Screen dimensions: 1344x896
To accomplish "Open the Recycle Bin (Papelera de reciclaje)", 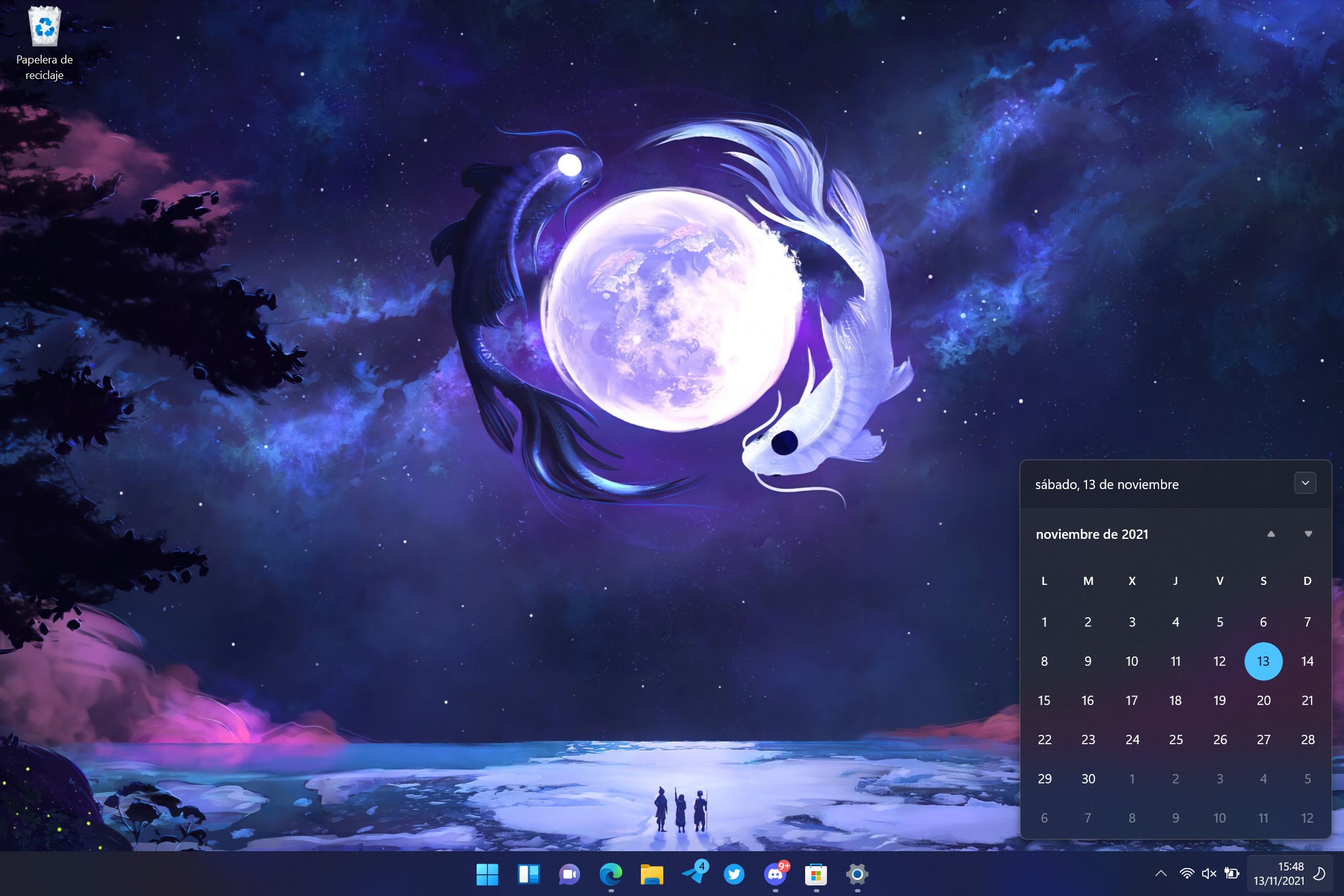I will (44, 44).
